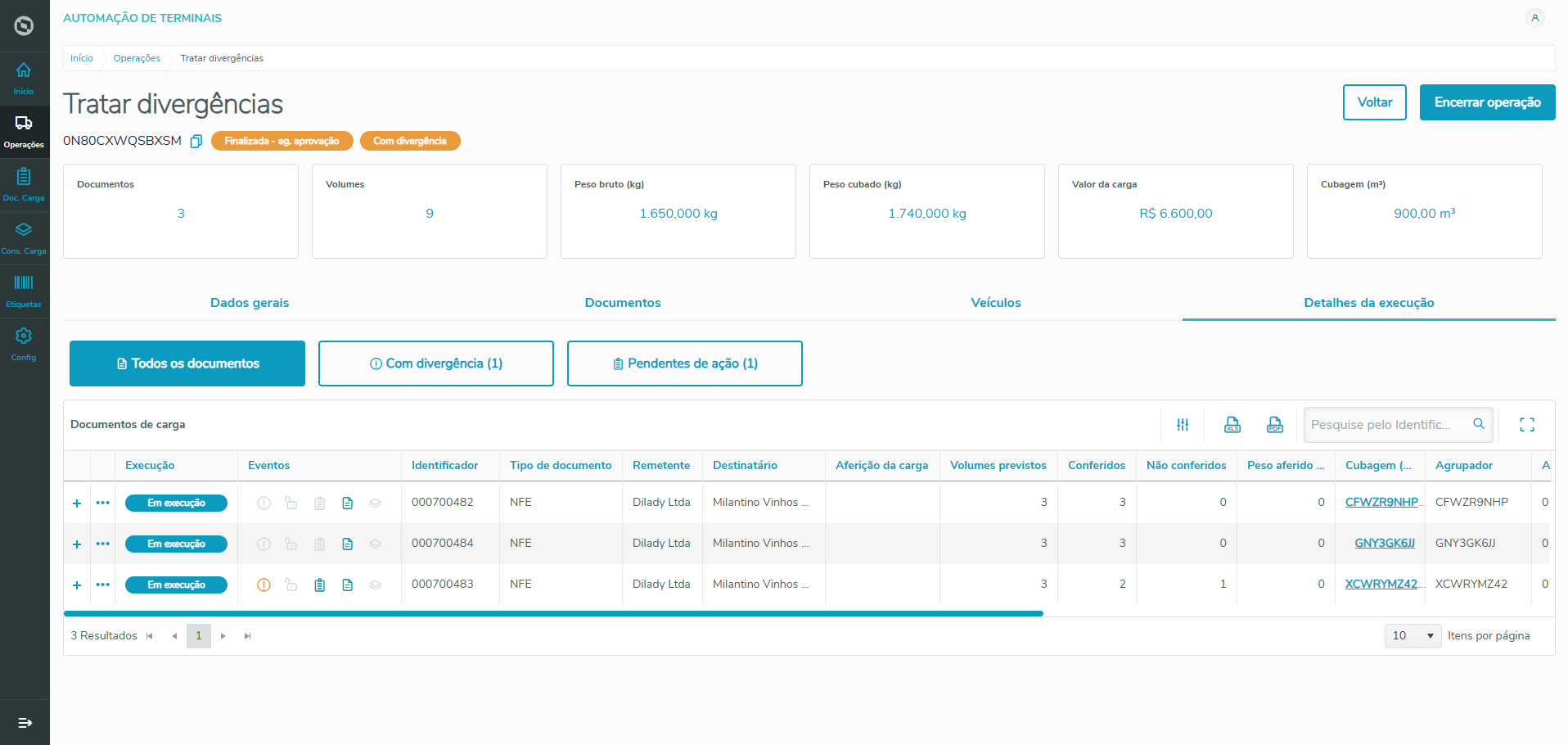The image size is (1568, 745).
Task: Open column settings filter icon
Action: (x=1183, y=425)
